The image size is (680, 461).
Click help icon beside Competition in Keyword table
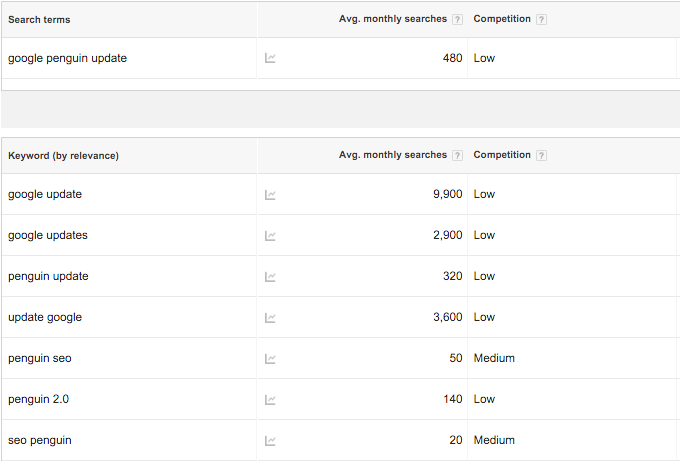[541, 155]
